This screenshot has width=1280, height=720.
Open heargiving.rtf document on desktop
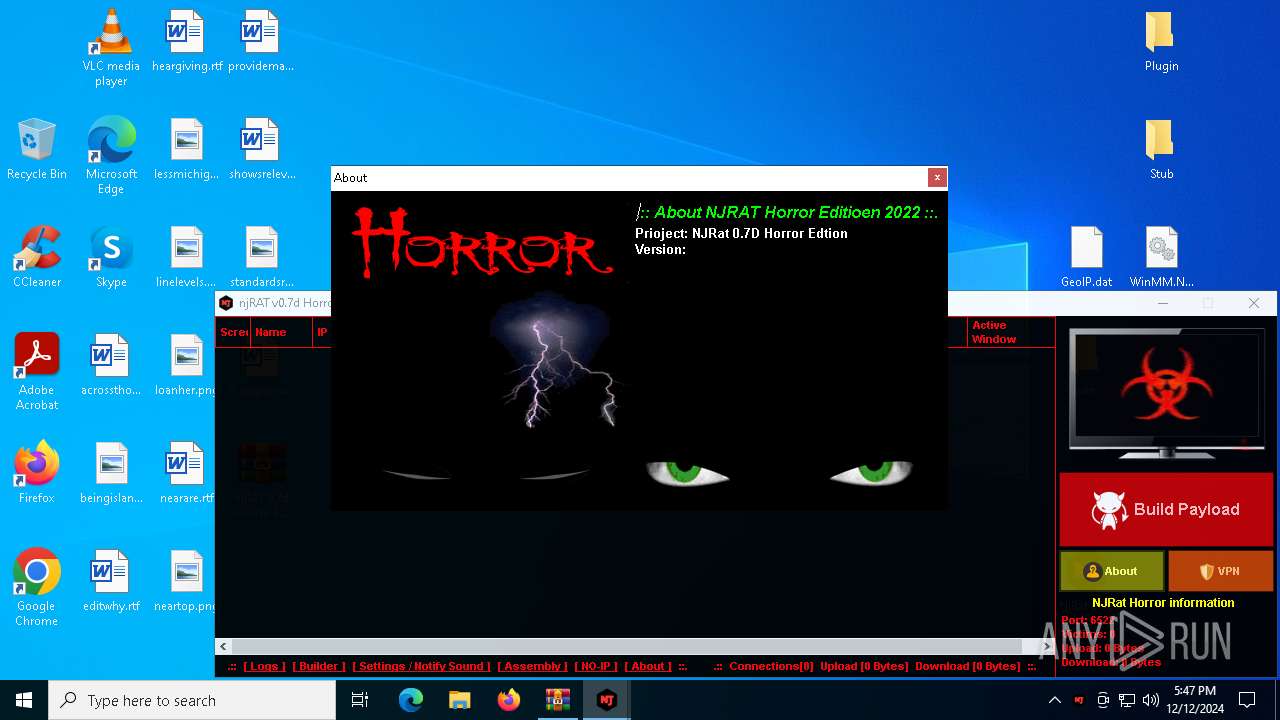click(x=187, y=41)
